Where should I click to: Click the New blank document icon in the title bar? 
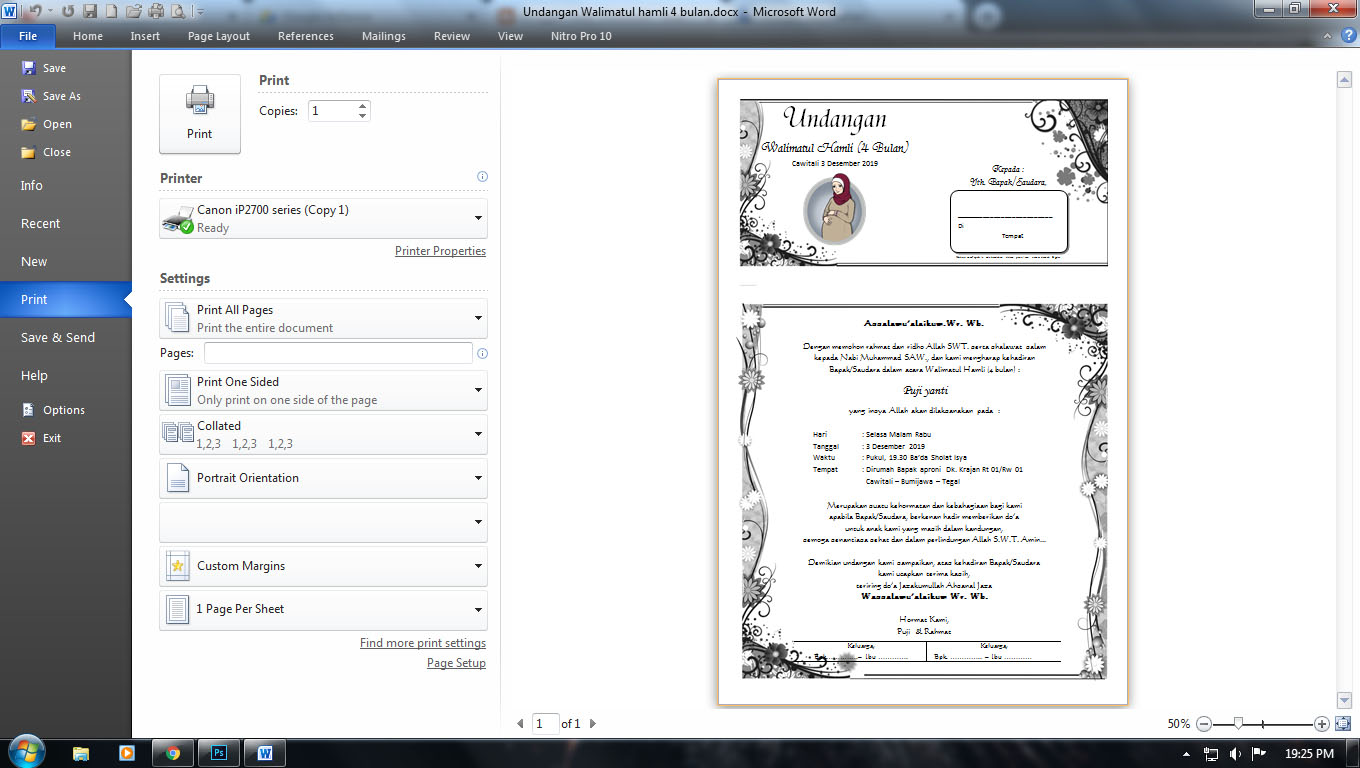coord(111,12)
